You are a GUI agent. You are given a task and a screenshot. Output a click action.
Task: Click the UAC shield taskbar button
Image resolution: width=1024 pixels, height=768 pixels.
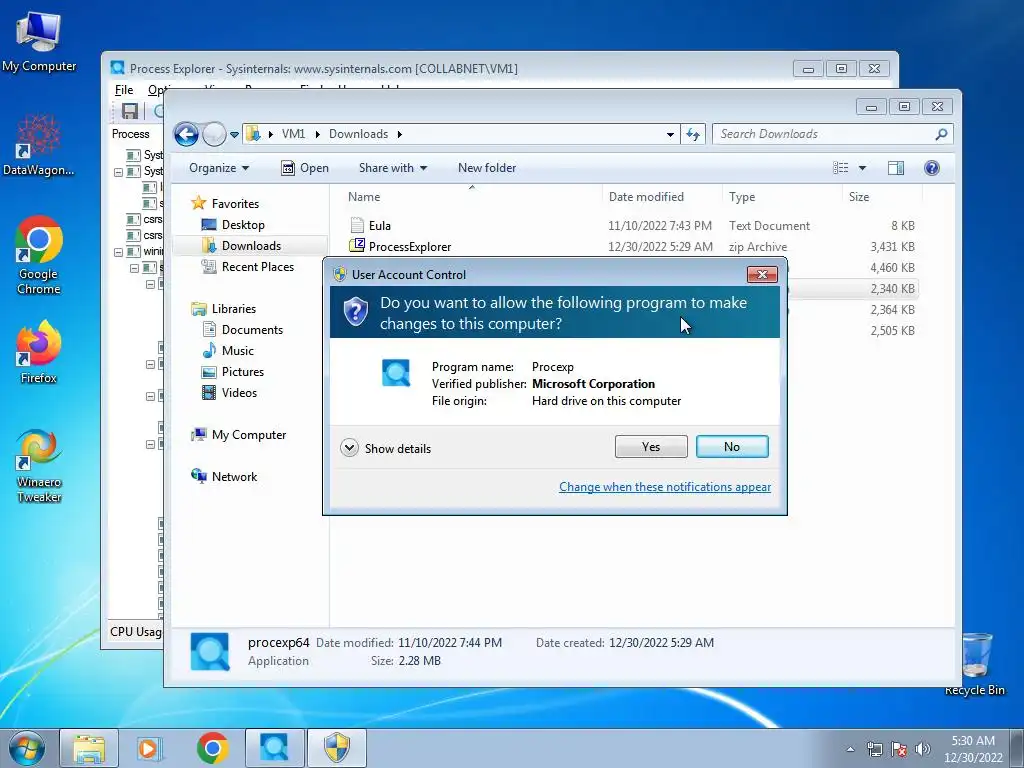(337, 748)
